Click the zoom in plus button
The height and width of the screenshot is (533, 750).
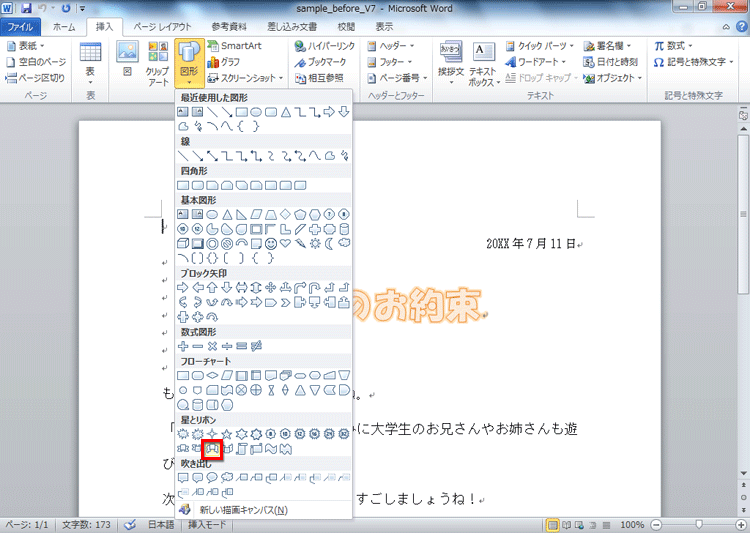[x=741, y=525]
